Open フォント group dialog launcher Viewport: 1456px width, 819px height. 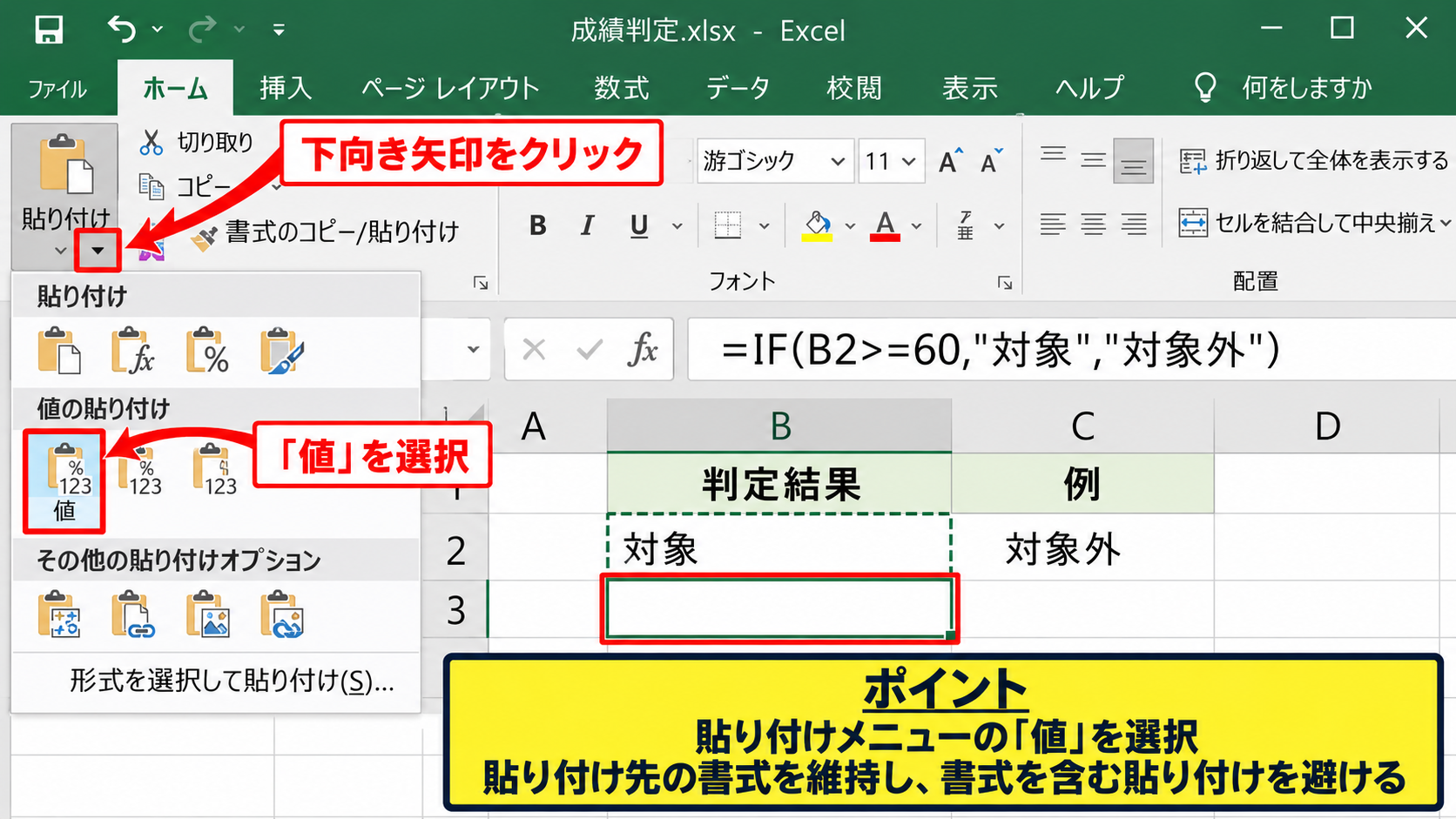click(x=1005, y=283)
